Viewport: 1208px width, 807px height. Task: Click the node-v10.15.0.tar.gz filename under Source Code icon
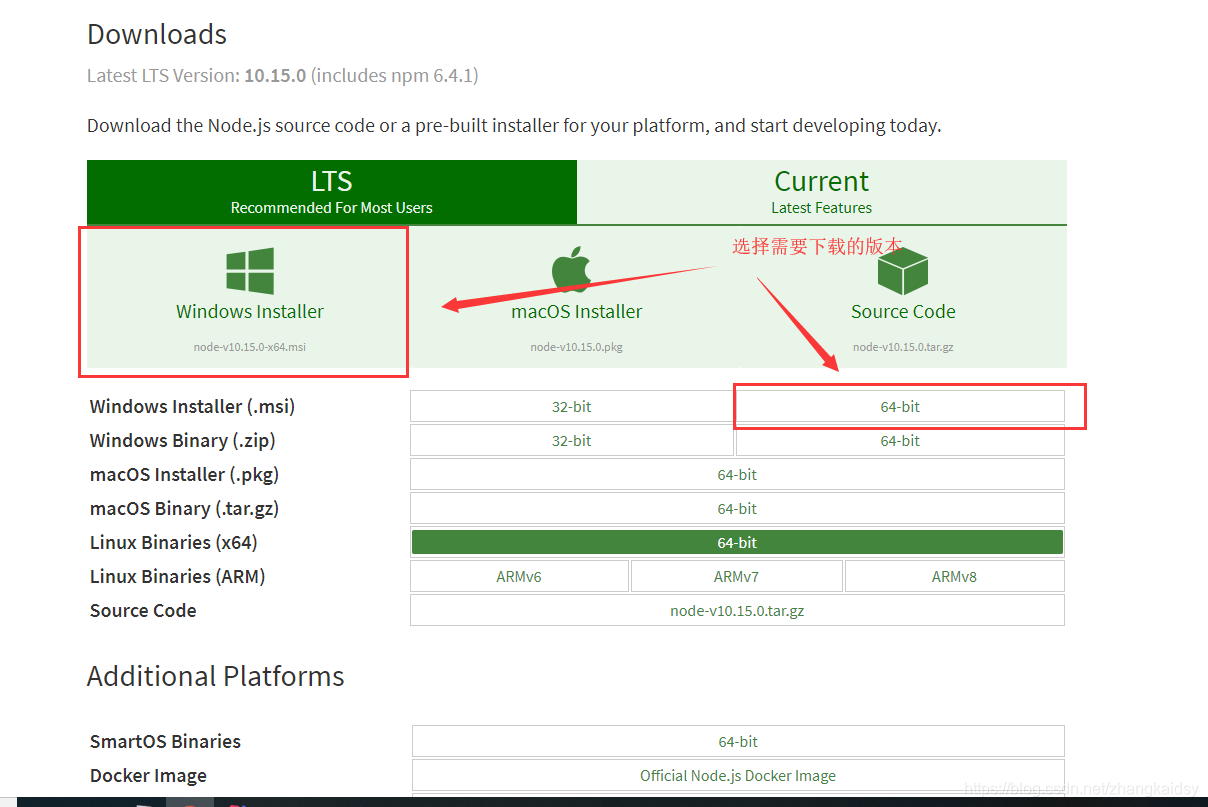tap(903, 347)
